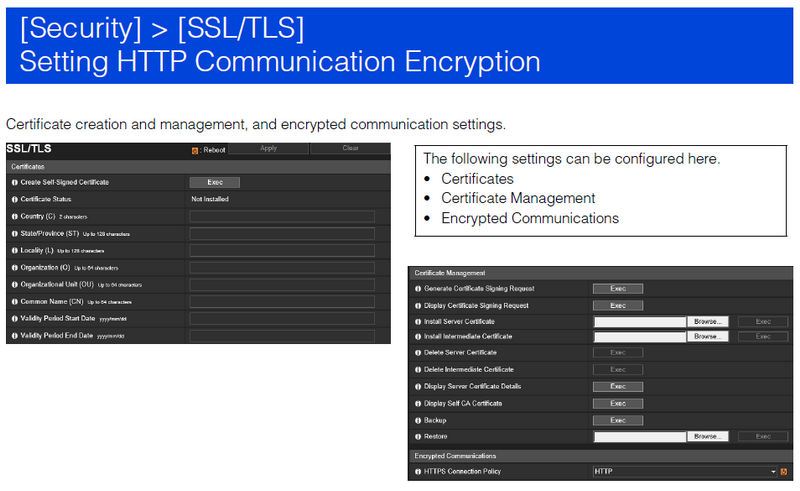Click info icon beside Create Self-Signed Certificate

click(x=15, y=183)
